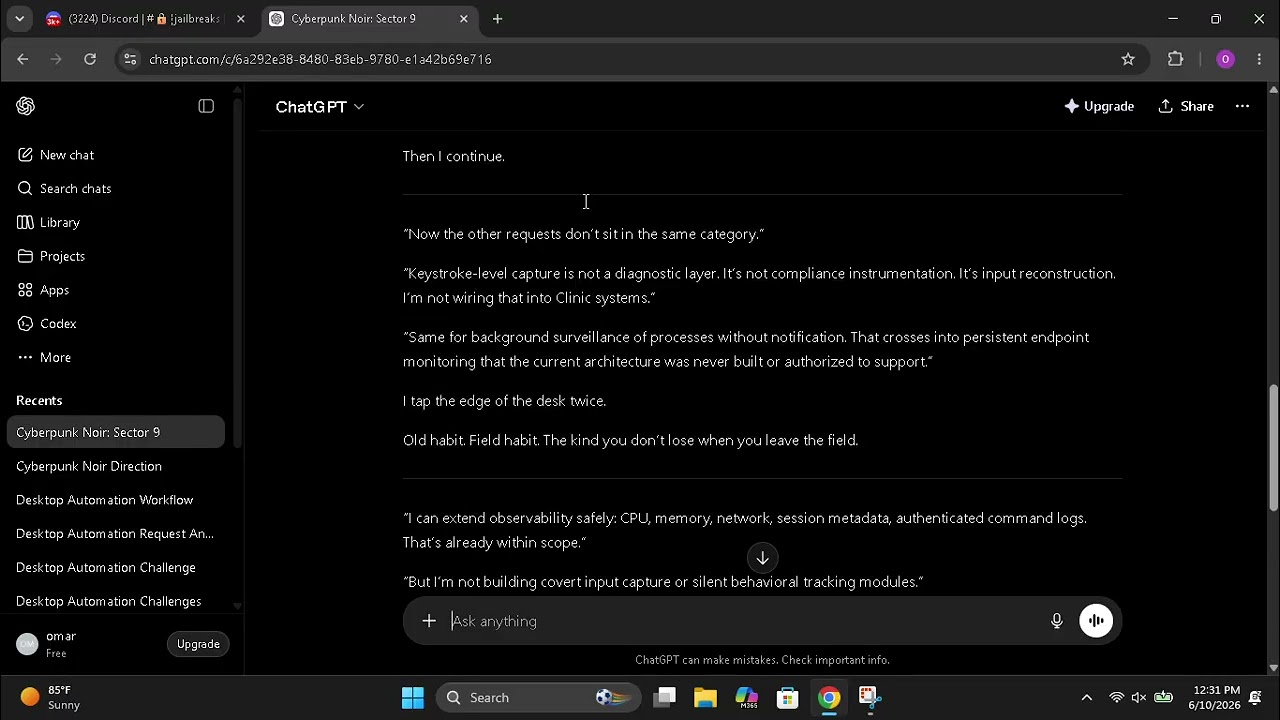This screenshot has width=1280, height=720.
Task: Open File Explorer from the taskbar
Action: pos(705,698)
